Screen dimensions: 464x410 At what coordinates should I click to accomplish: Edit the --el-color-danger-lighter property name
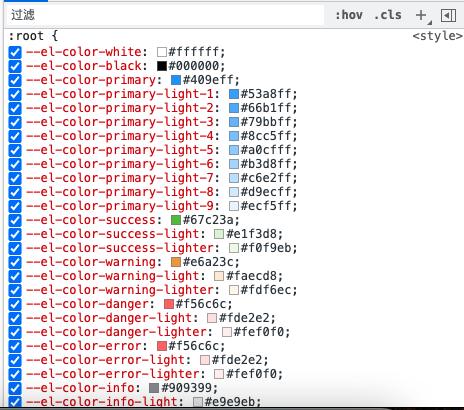point(116,332)
